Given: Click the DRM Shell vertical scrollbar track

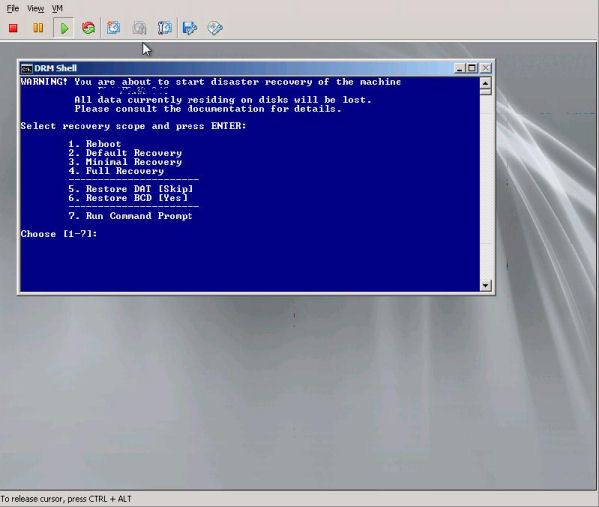Looking at the screenshot, I should tap(485, 187).
